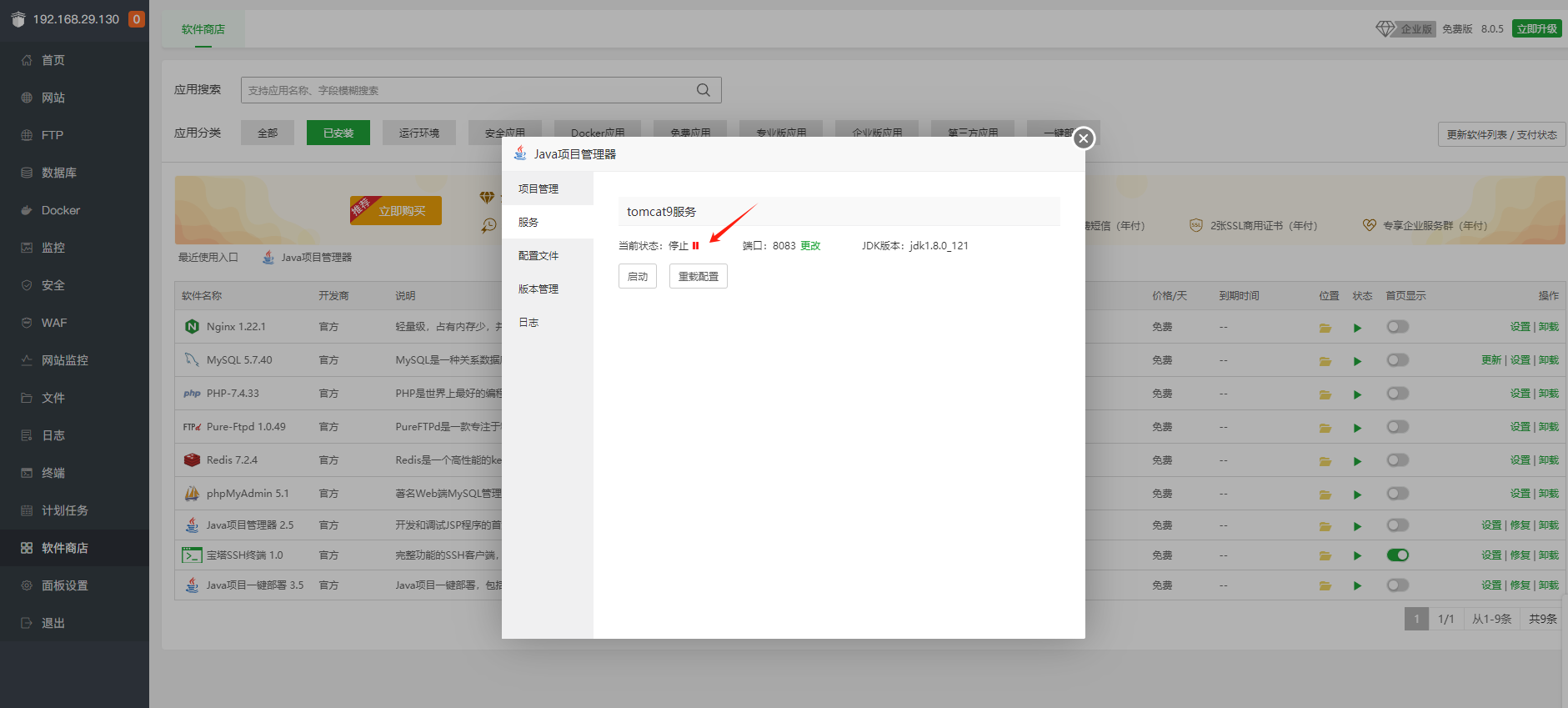Open folder location icon for Redis row

[x=1325, y=461]
